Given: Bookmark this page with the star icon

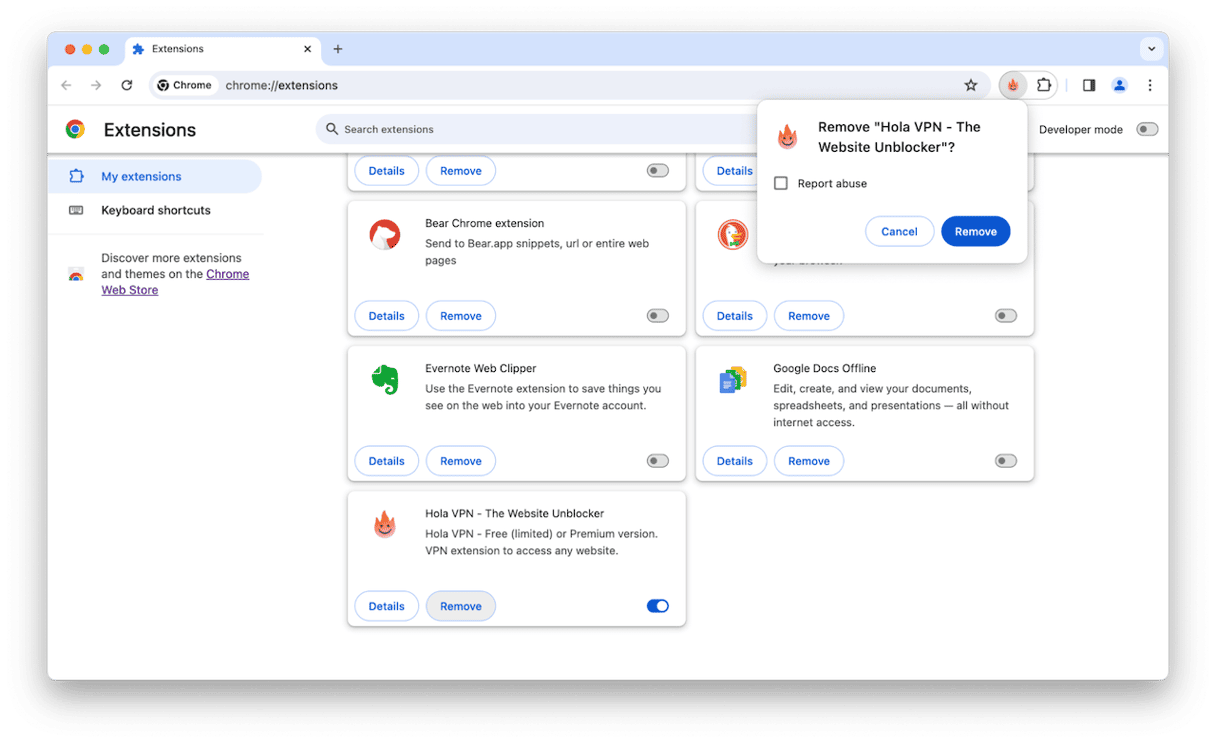Looking at the screenshot, I should [x=970, y=85].
